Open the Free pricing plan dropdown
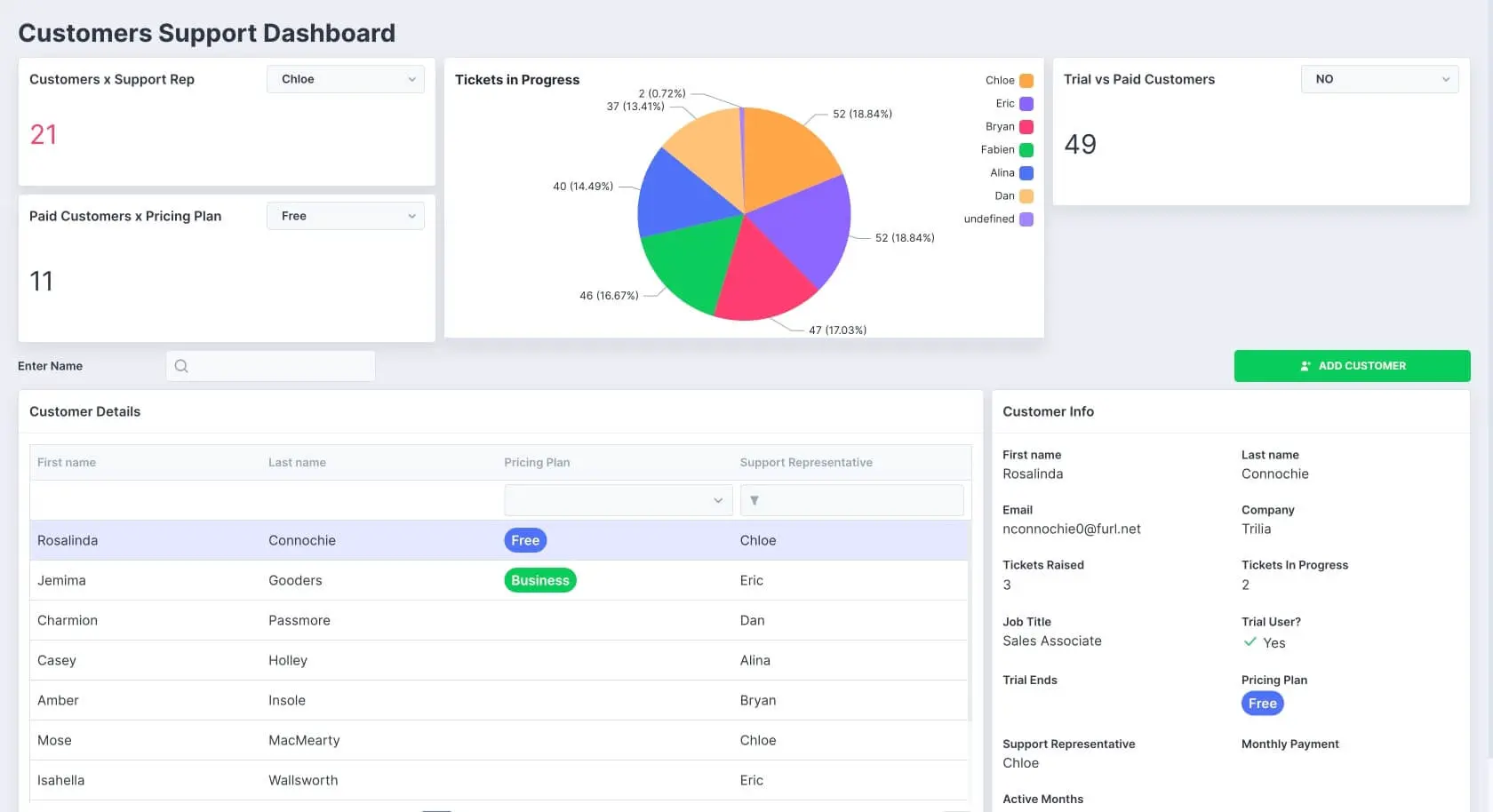Viewport: 1493px width, 812px height. (x=345, y=215)
